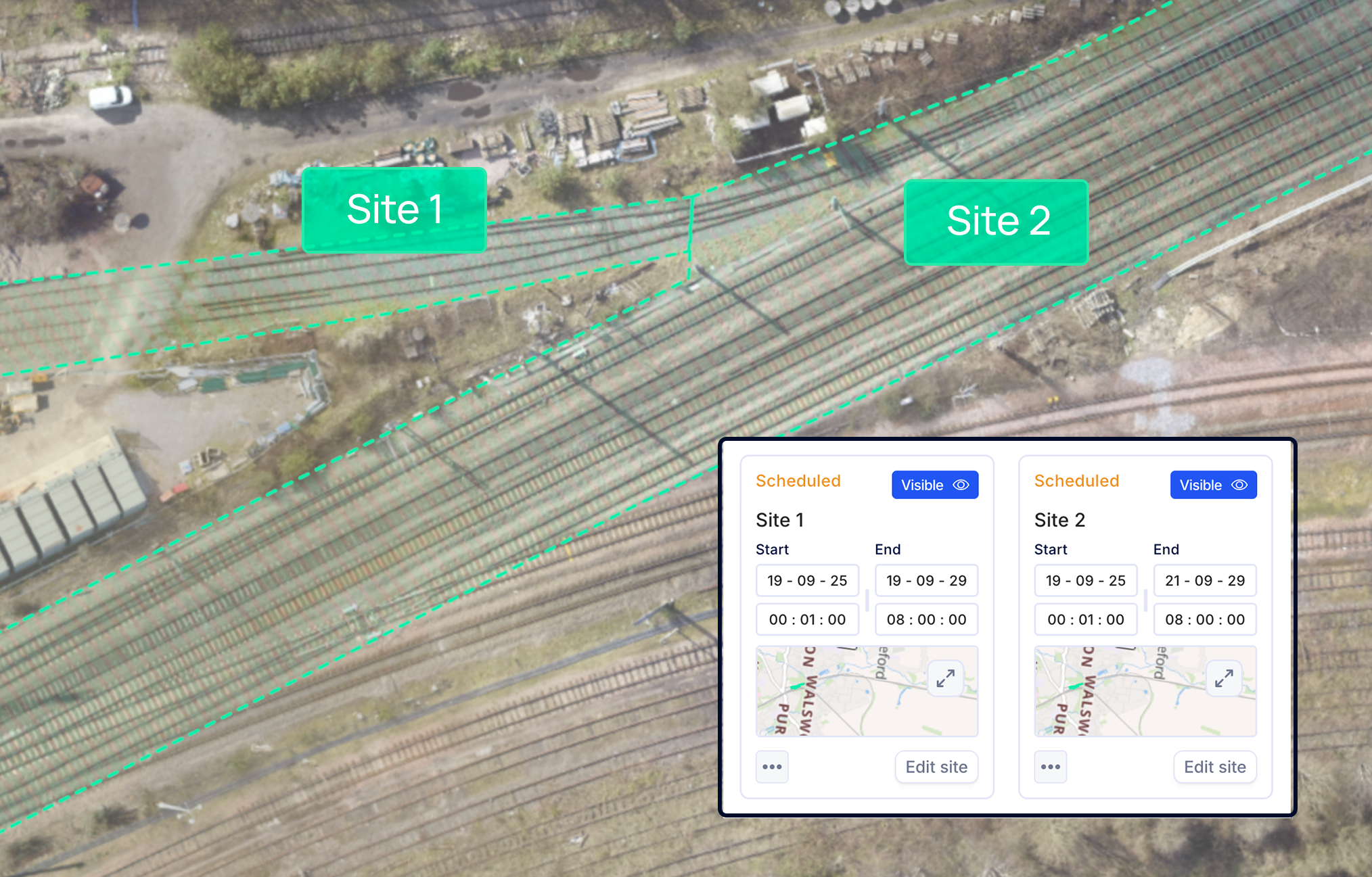Click the green Site 2 map label

tap(997, 222)
